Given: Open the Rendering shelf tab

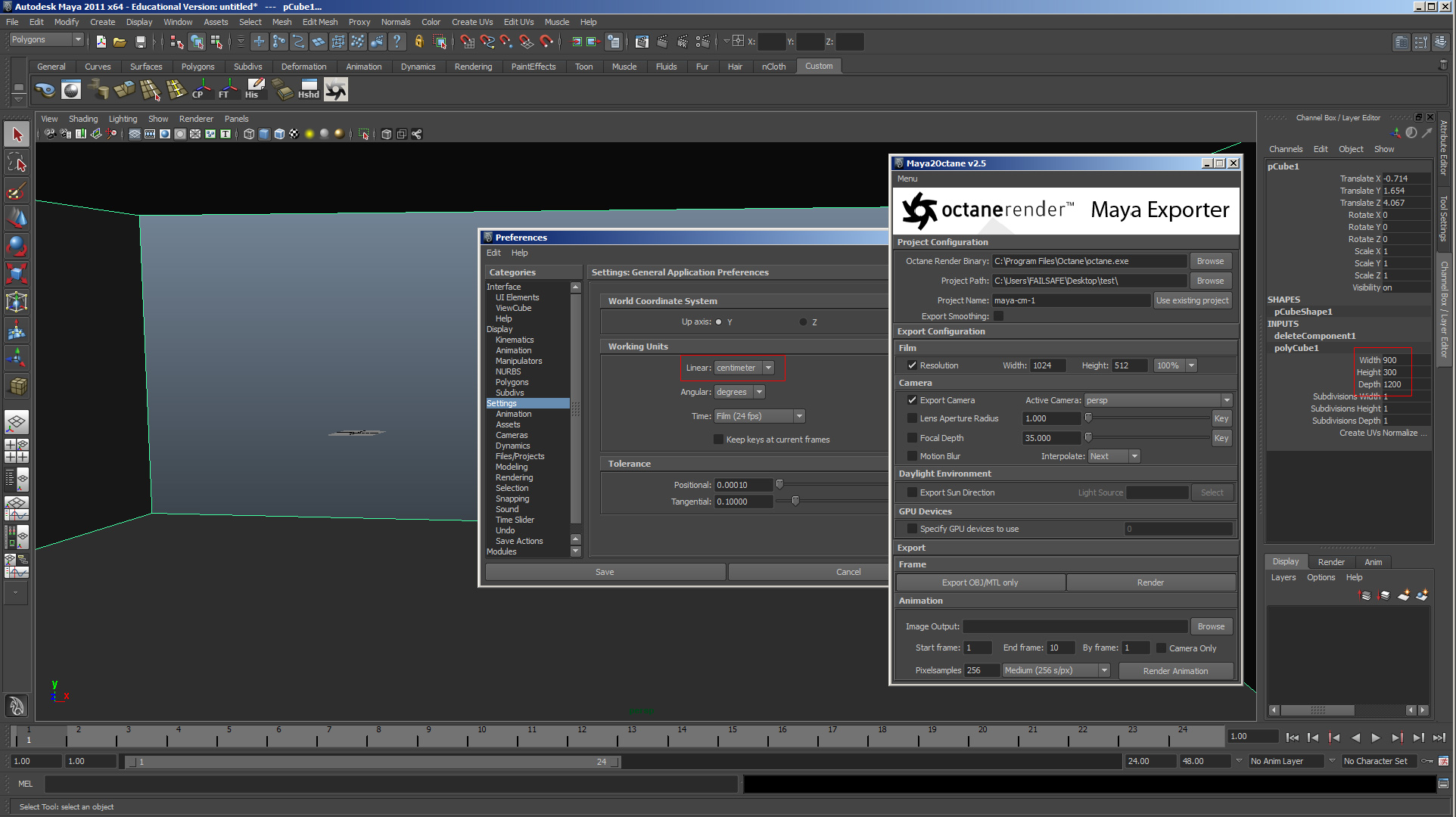Looking at the screenshot, I should (473, 67).
